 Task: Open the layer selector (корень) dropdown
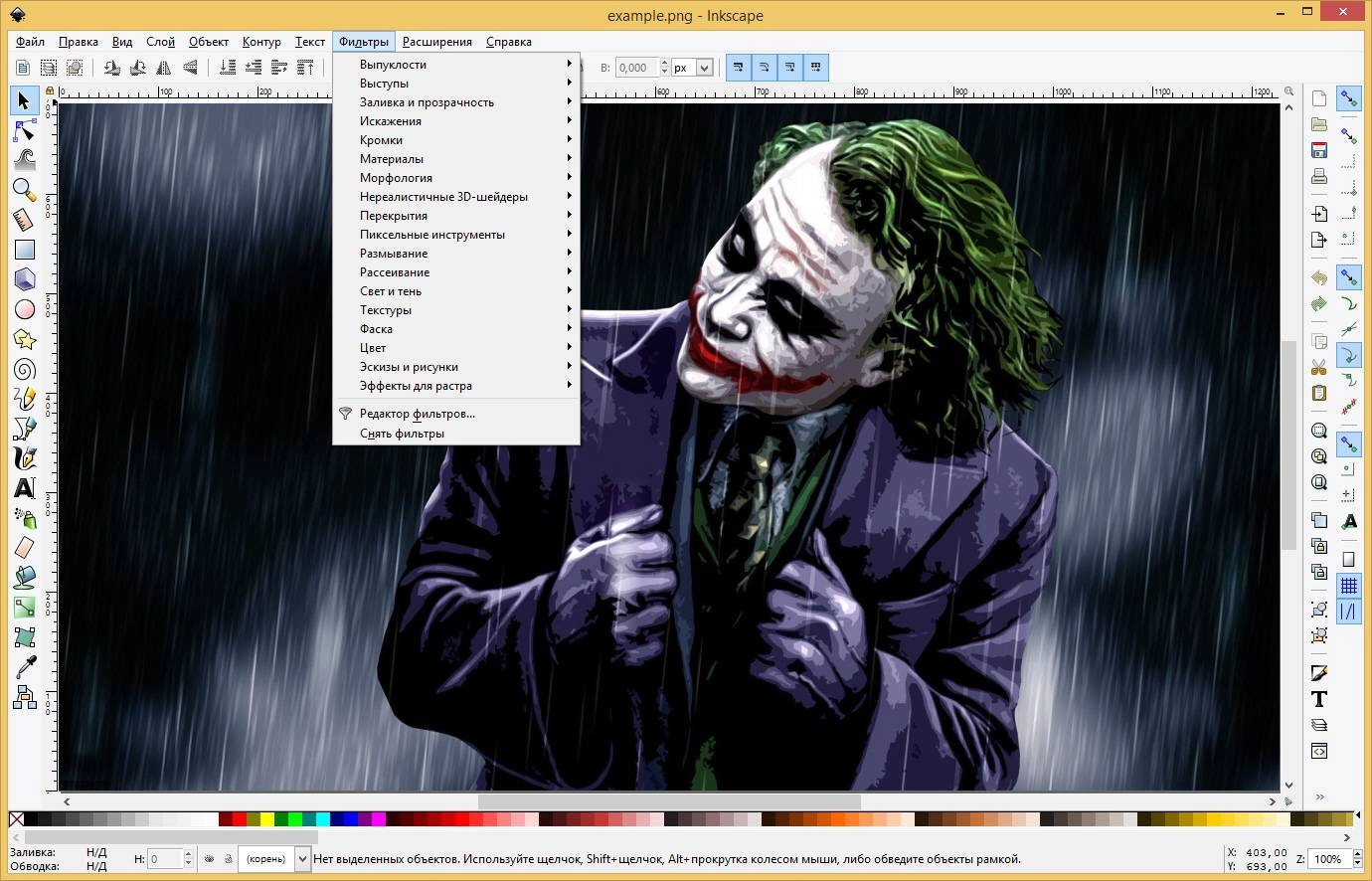pos(274,858)
